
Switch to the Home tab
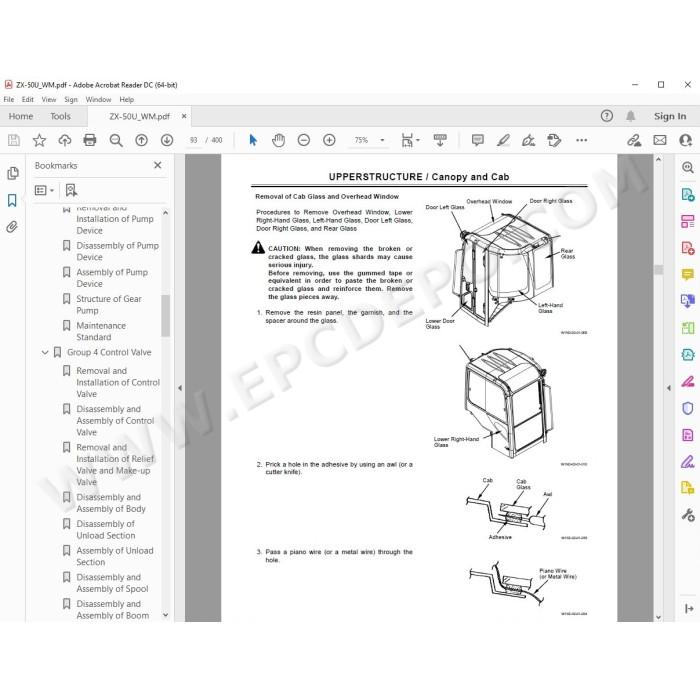pos(21,116)
